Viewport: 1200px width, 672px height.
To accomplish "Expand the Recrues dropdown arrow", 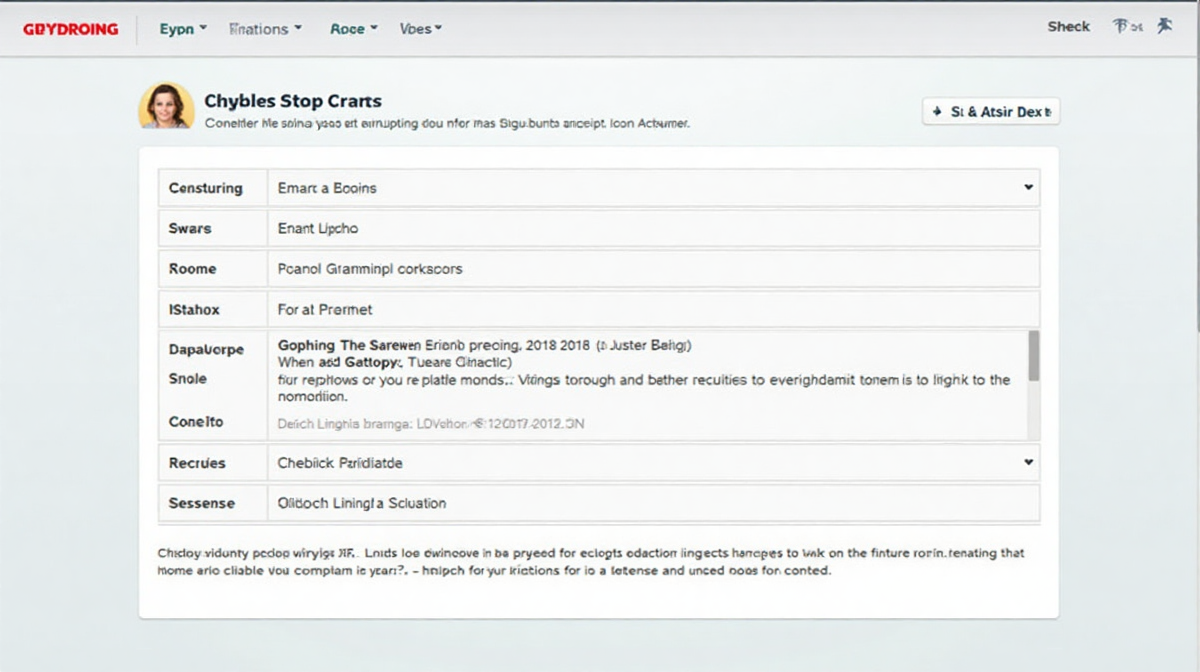I will click(x=1028, y=463).
